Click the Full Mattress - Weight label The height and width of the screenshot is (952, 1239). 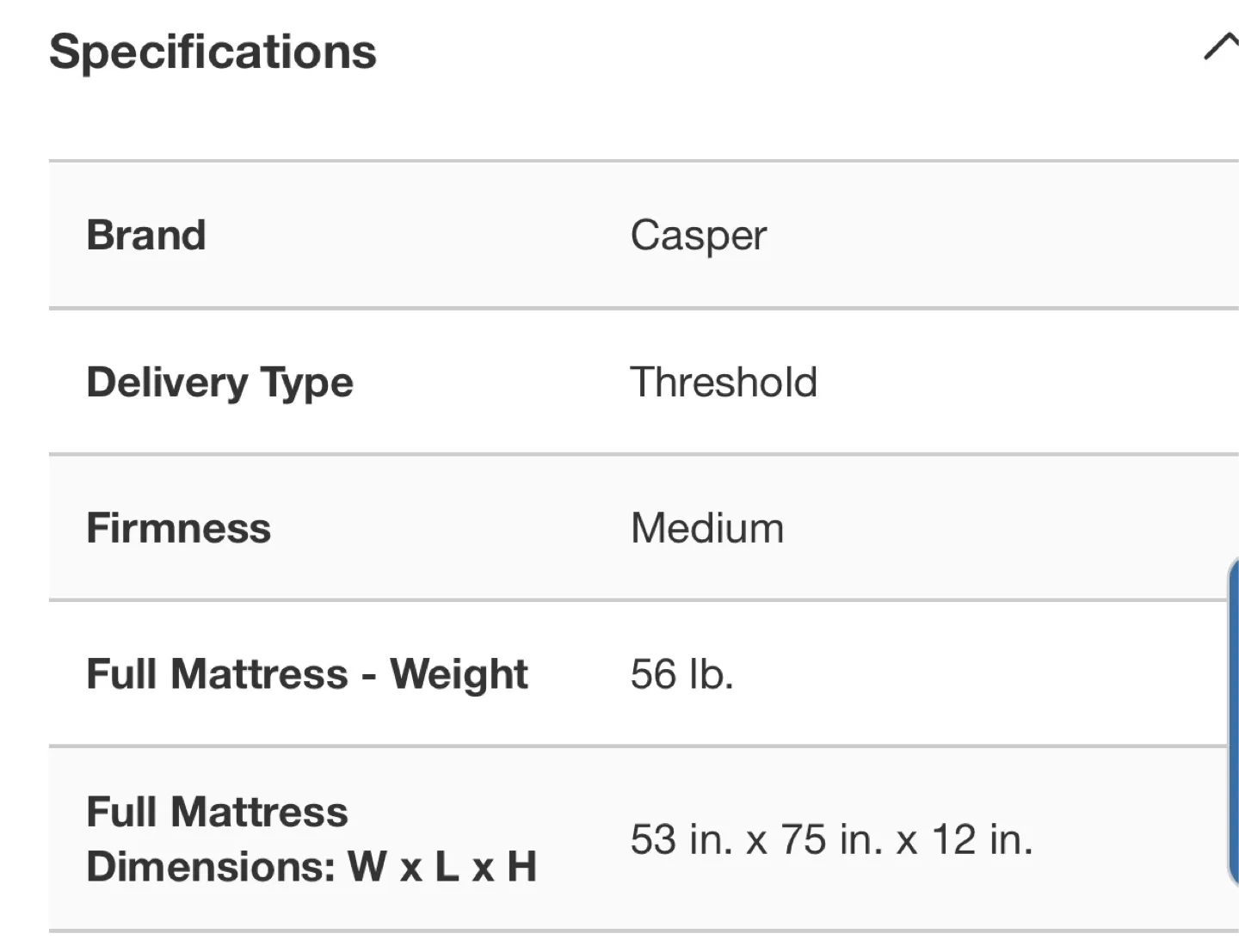(306, 674)
